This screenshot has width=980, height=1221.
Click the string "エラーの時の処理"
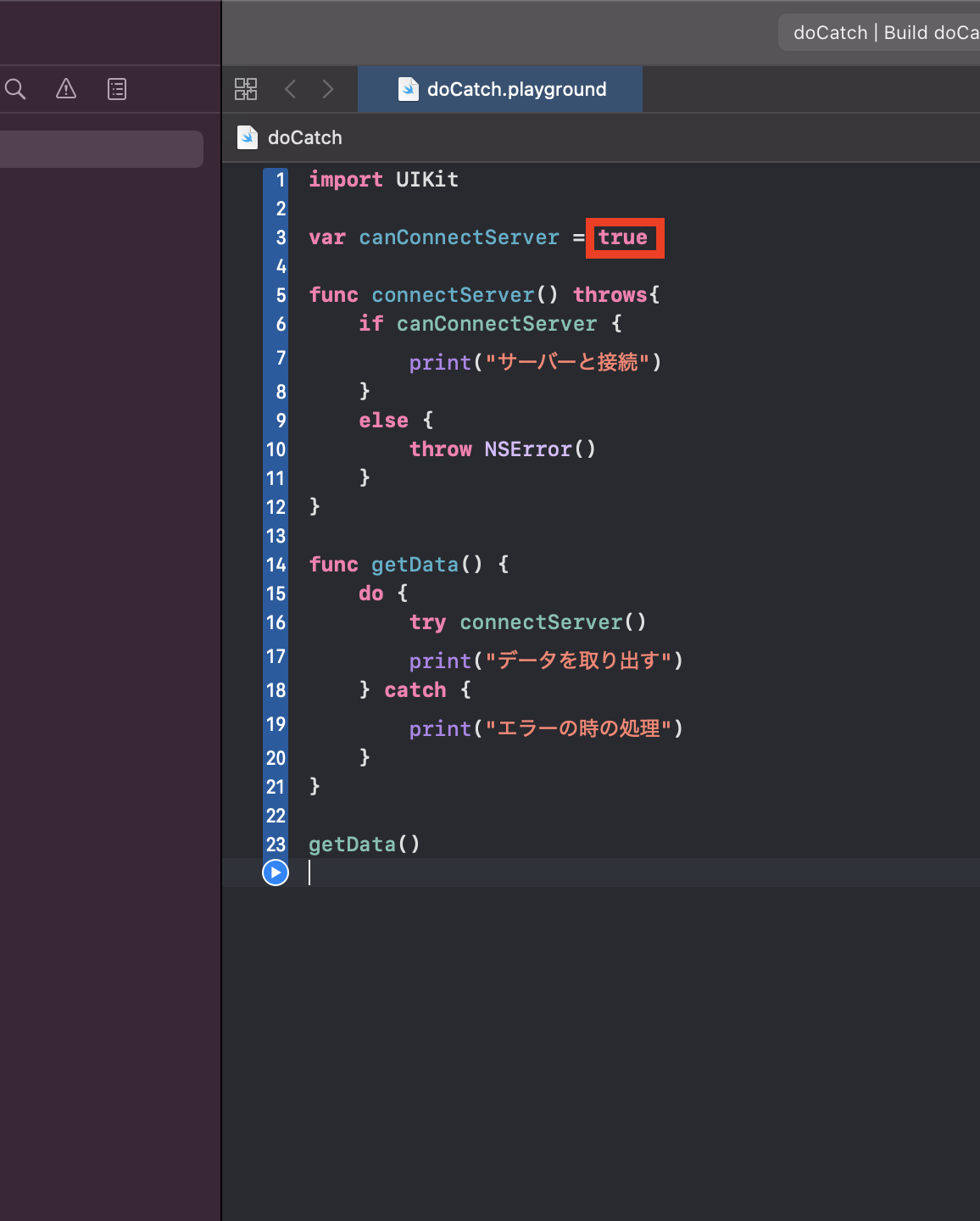[x=578, y=728]
